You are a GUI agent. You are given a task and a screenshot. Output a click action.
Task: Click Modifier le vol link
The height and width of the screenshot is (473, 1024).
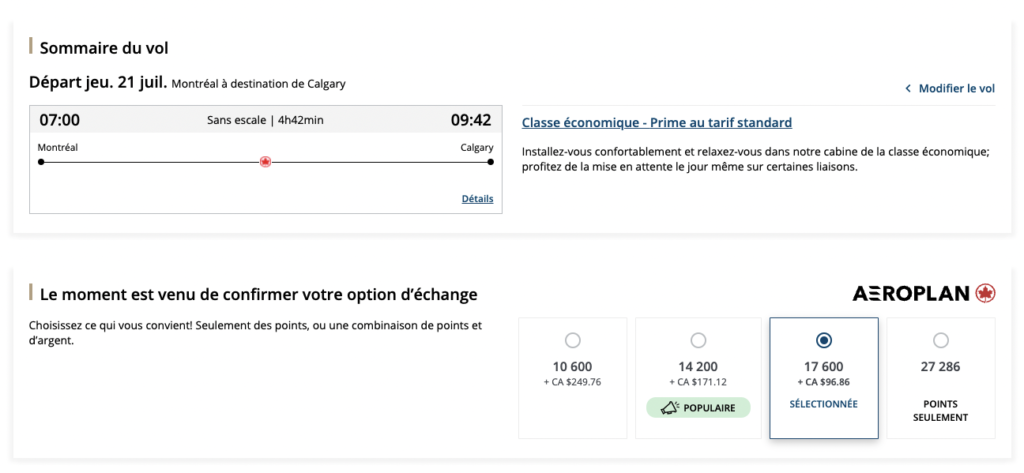coord(956,89)
